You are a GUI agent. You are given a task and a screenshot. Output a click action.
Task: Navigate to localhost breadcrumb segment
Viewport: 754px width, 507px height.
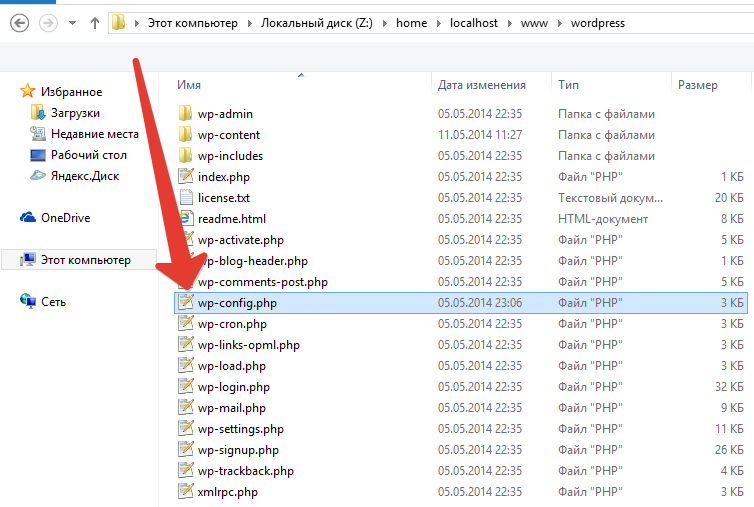(x=474, y=23)
